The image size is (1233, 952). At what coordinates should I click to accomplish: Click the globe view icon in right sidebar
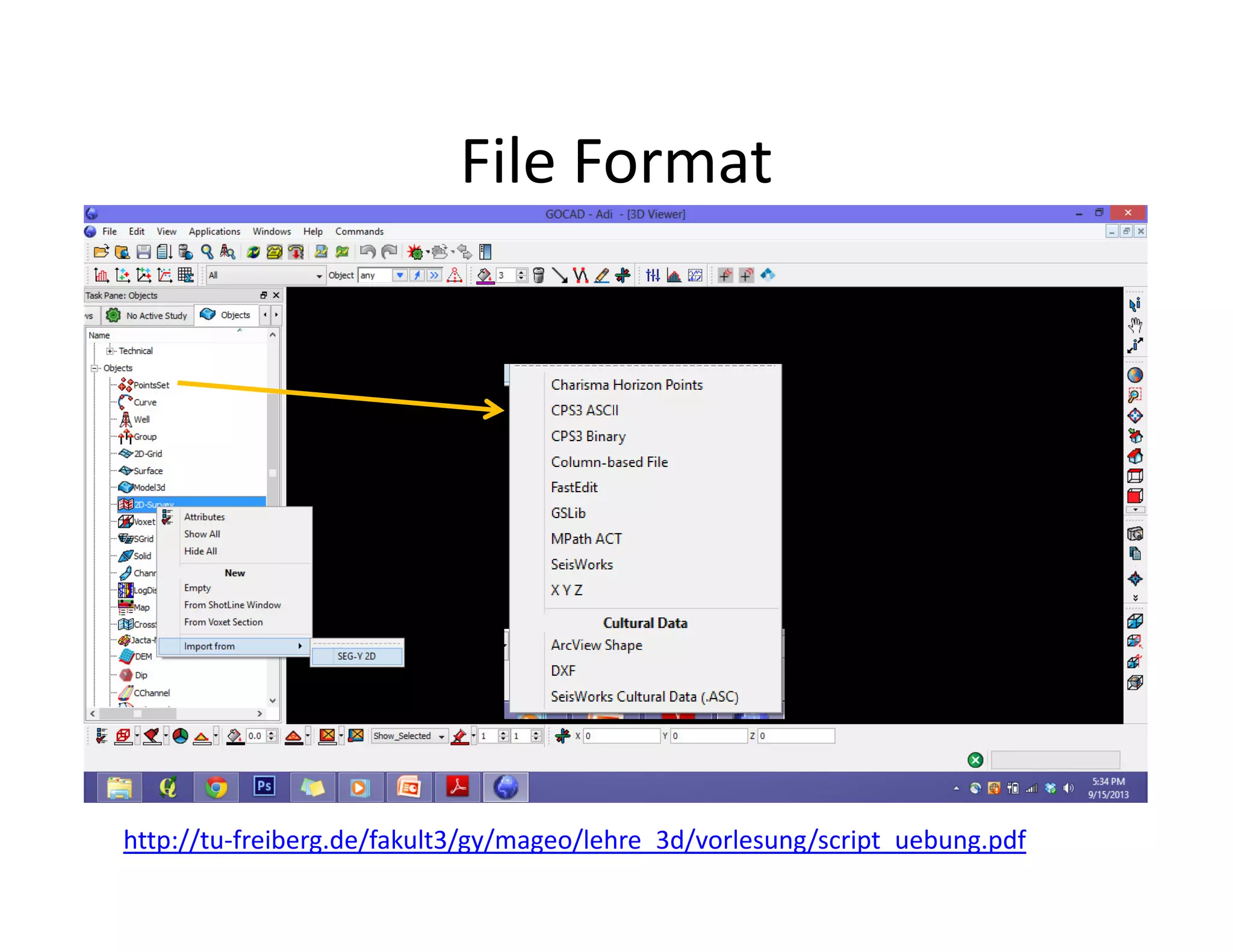click(x=1135, y=375)
